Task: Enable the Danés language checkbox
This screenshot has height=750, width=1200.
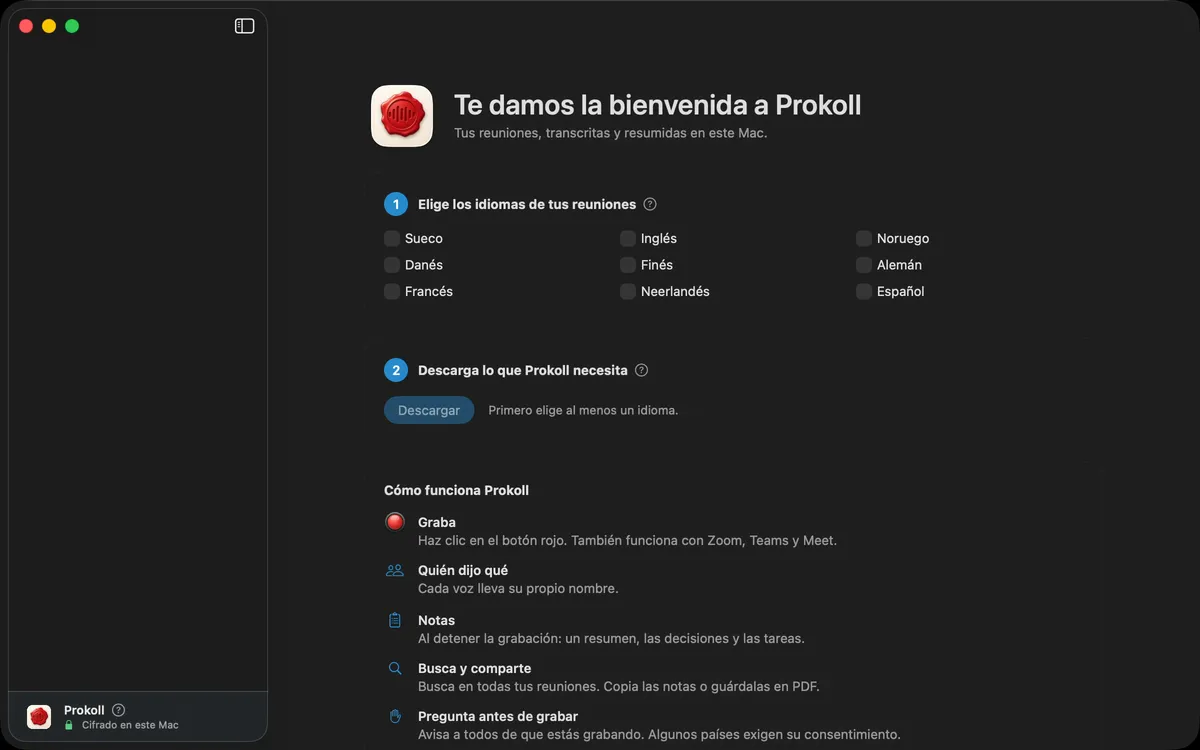Action: pos(392,265)
